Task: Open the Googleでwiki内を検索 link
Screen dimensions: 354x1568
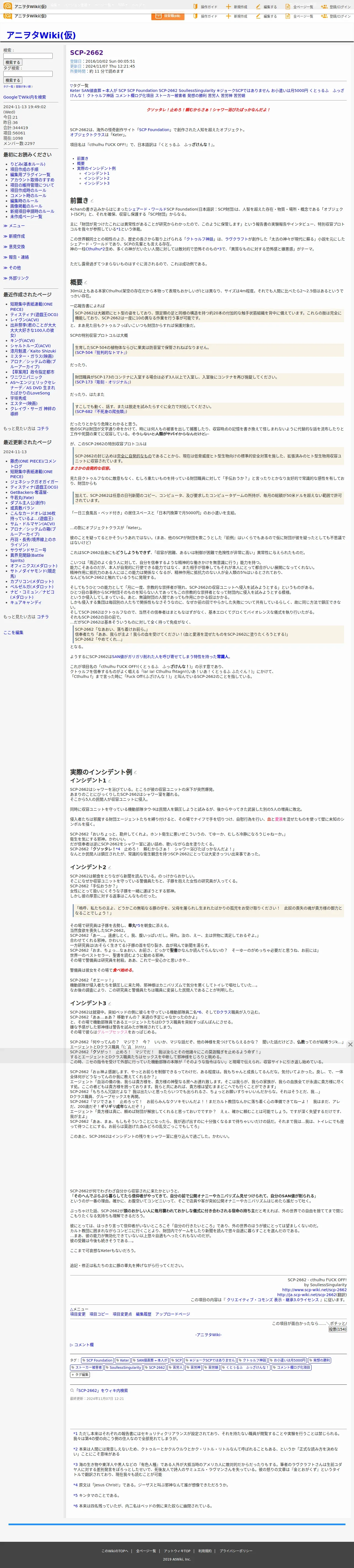Action: [24, 97]
